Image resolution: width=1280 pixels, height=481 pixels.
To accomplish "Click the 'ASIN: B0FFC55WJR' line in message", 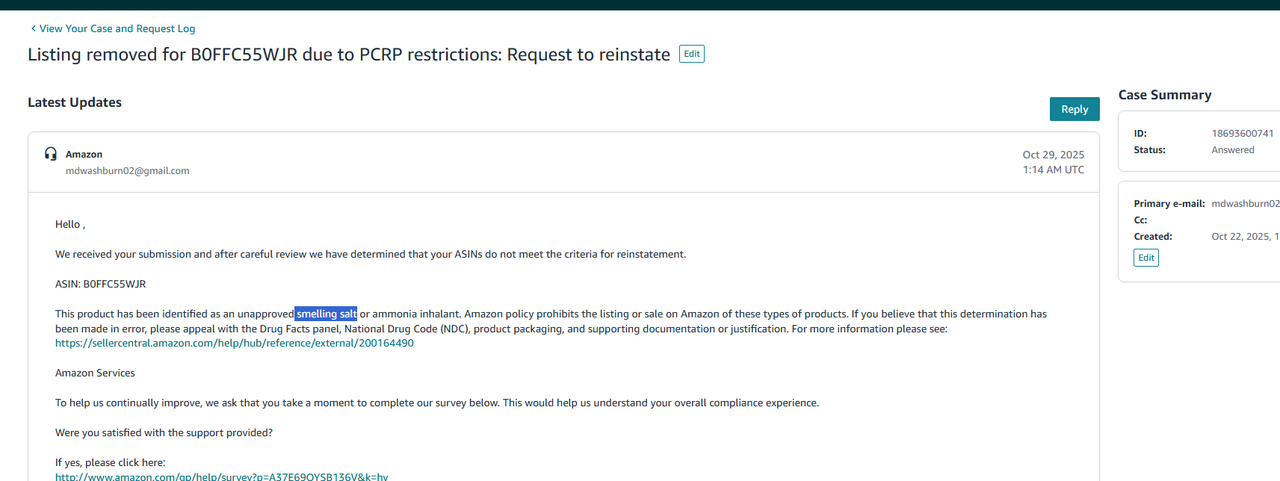I will coord(100,284).
